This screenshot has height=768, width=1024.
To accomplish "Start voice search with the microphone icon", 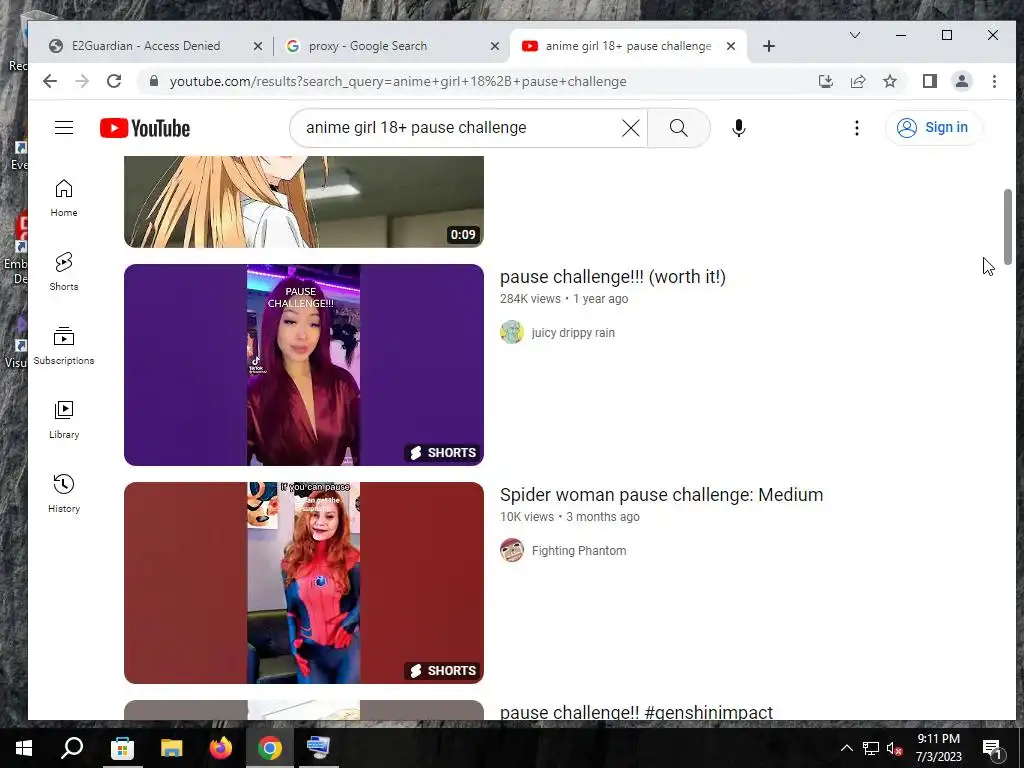I will click(739, 128).
